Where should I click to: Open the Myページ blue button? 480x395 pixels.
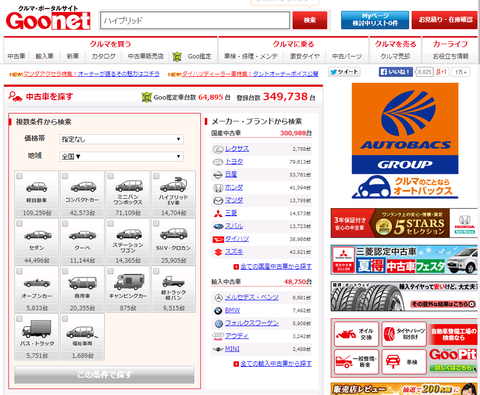tap(375, 20)
